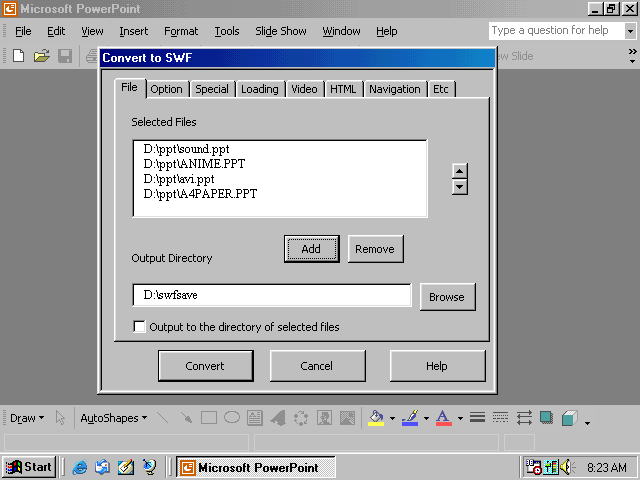Click the dialog's Help button
The height and width of the screenshot is (480, 640).
pos(437,366)
